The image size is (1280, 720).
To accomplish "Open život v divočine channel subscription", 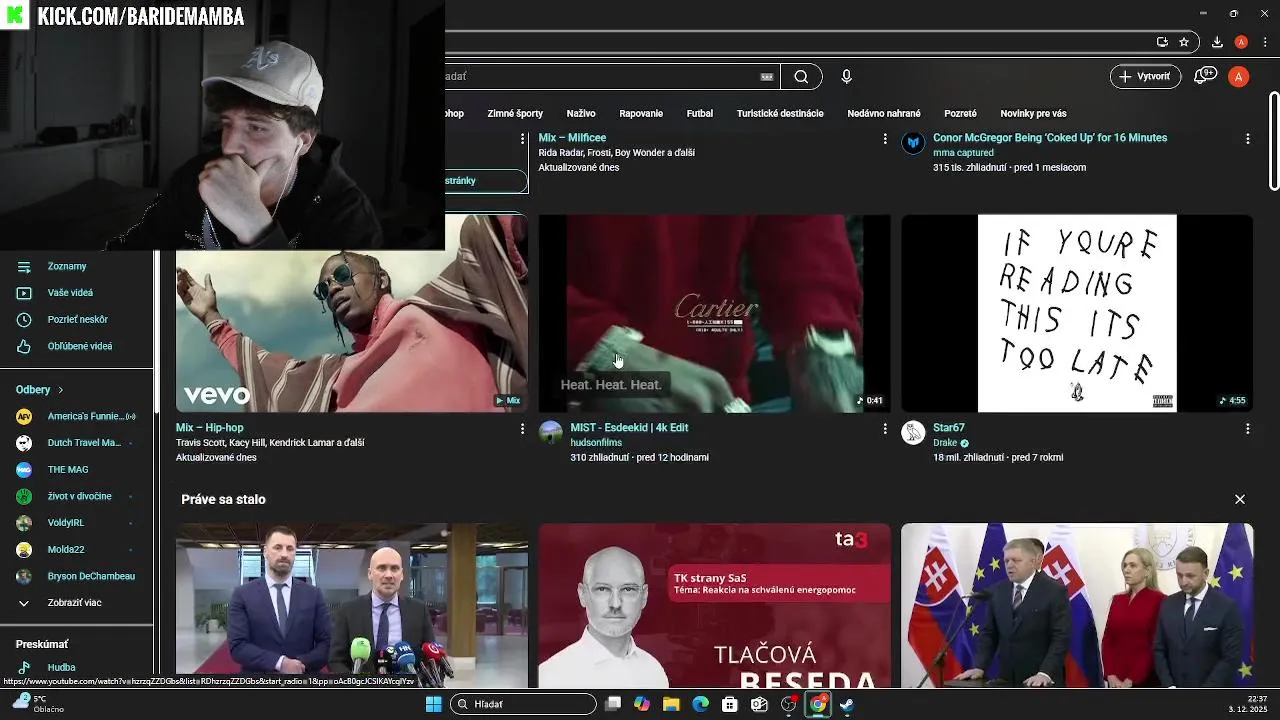I will pyautogui.click(x=77, y=496).
